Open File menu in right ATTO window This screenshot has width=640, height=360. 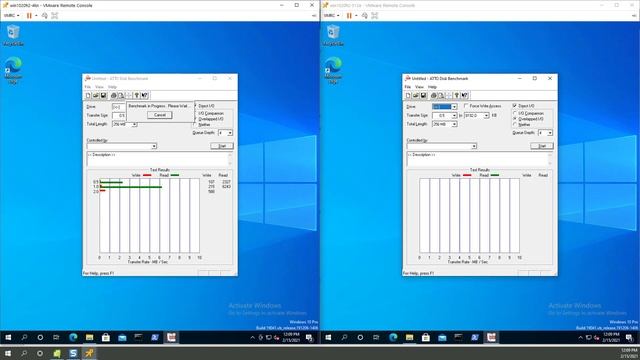point(407,87)
